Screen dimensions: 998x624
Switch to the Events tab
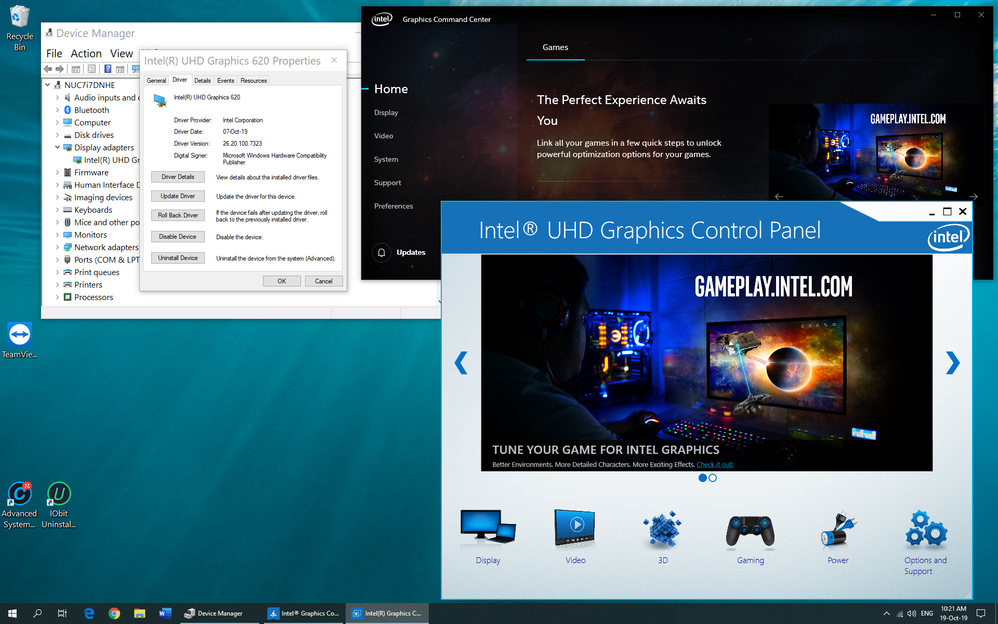click(225, 80)
